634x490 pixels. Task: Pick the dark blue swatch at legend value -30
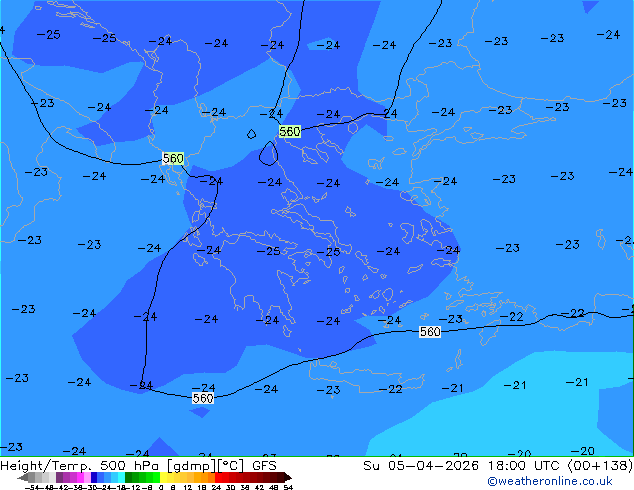(x=94, y=478)
